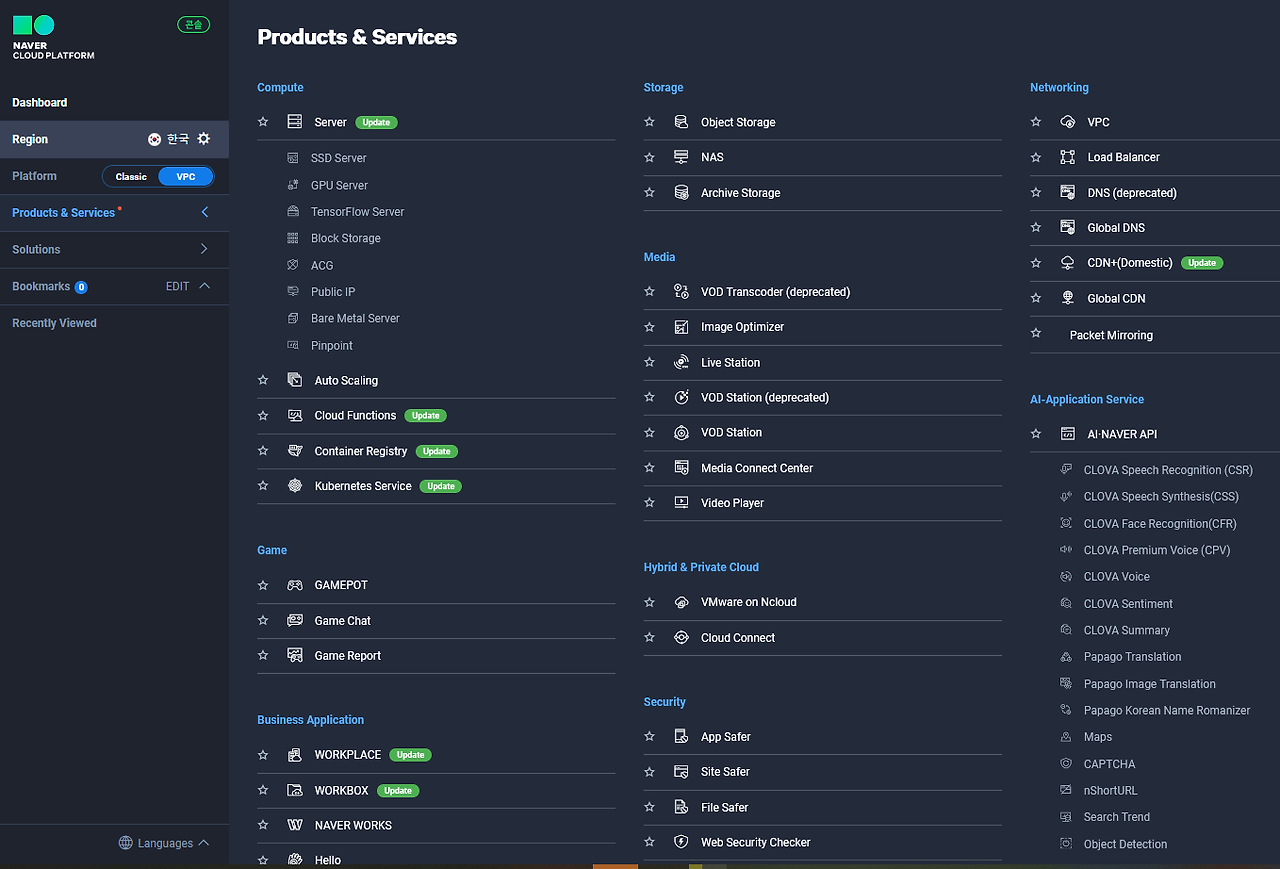Screen dimensions: 1280x869
Task: Click the Cloud Functions icon
Action: pos(295,415)
